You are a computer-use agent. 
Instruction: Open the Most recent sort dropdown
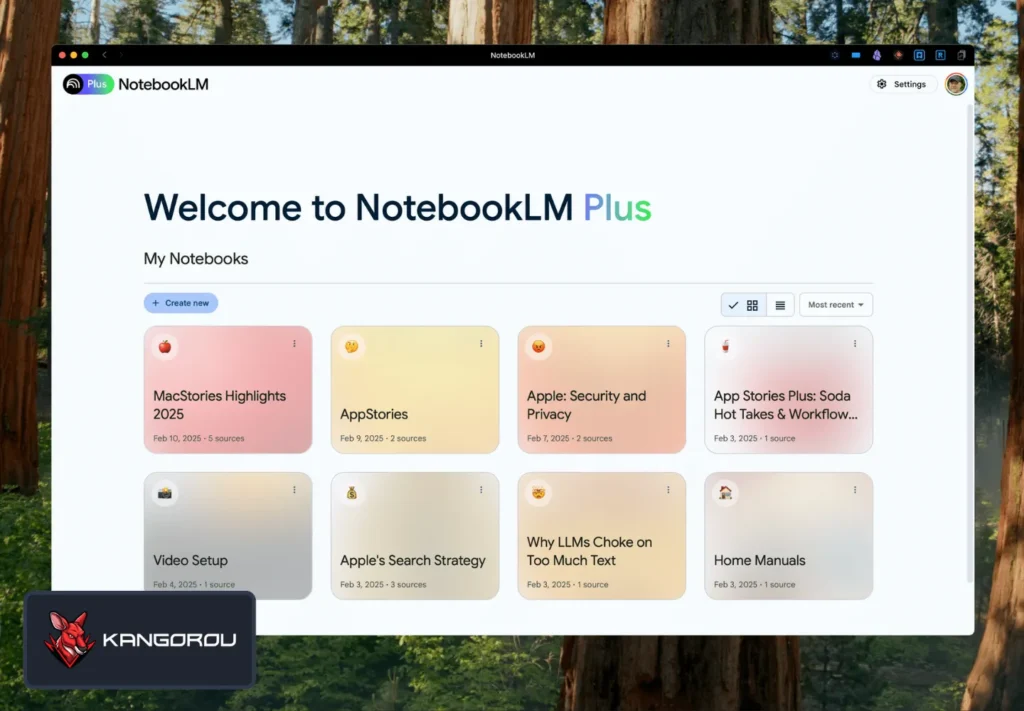pos(836,305)
